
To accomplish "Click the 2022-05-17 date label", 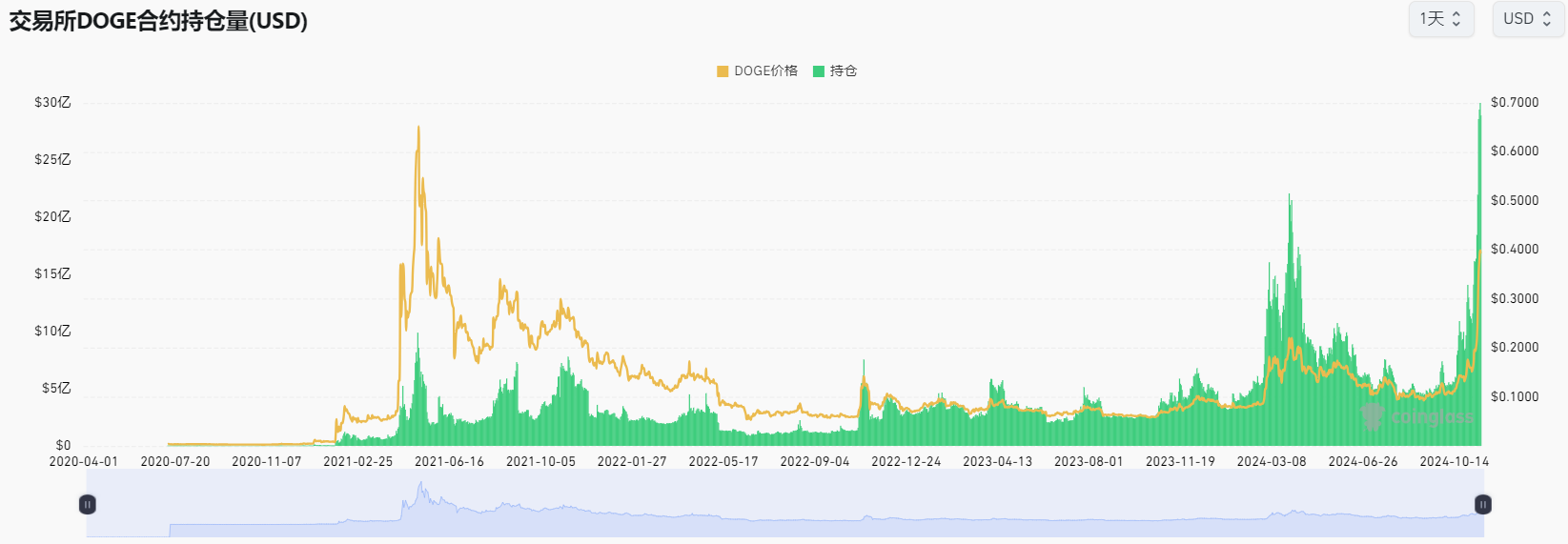I will 723,461.
